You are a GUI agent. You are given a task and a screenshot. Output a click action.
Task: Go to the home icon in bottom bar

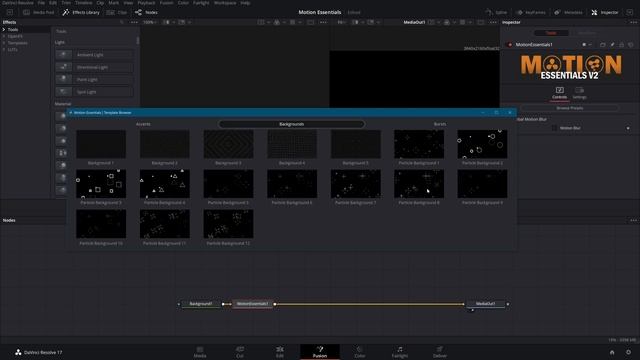click(x=612, y=352)
